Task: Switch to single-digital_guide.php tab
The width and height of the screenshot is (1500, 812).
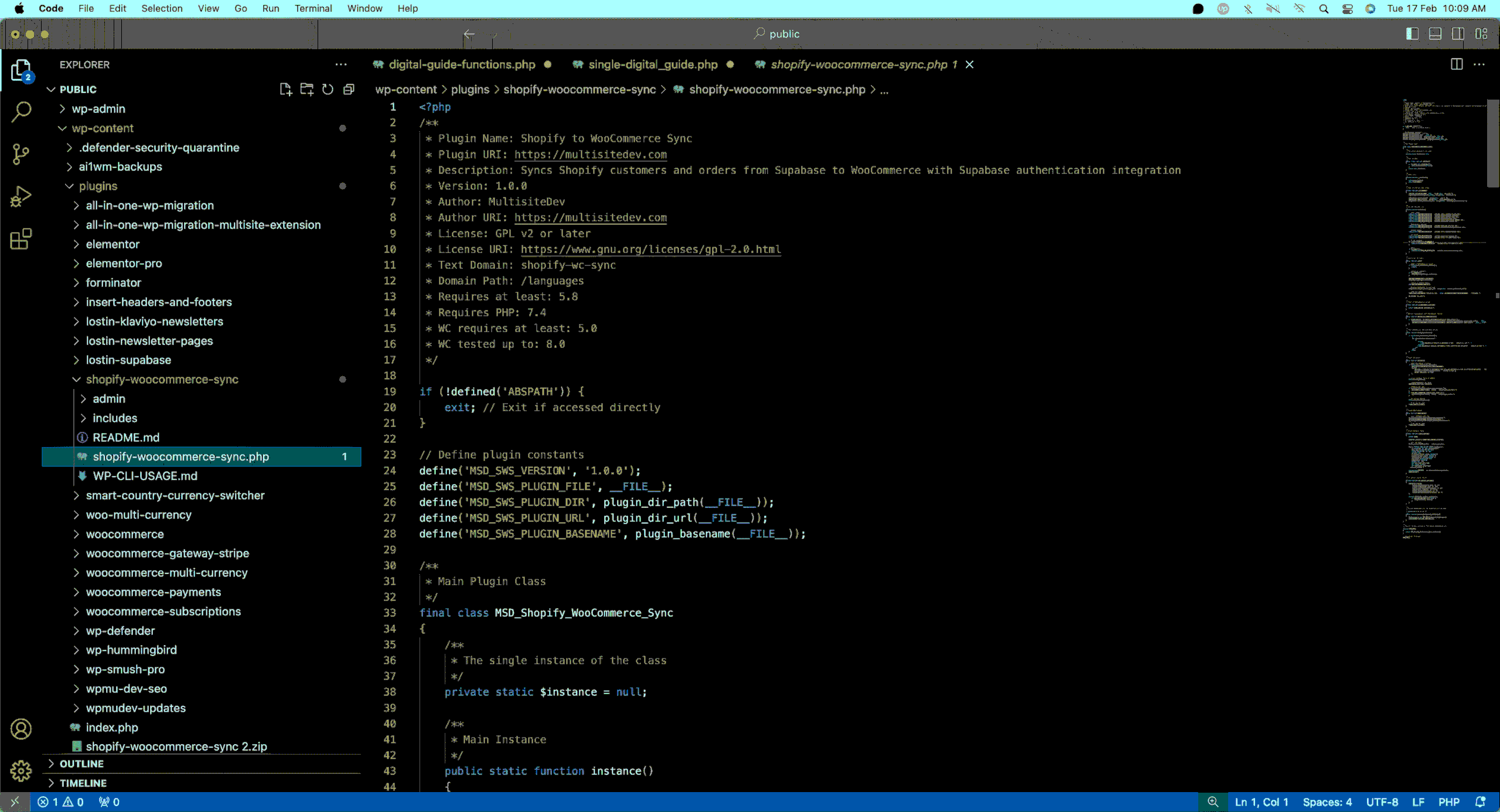Action: click(652, 64)
